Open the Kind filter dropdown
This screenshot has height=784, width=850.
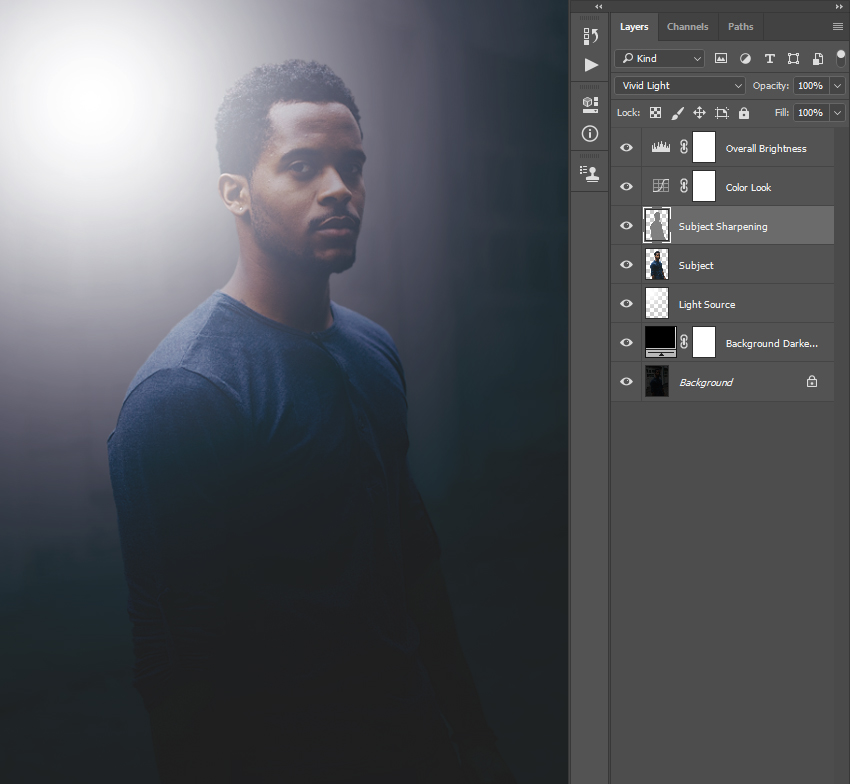(x=660, y=59)
